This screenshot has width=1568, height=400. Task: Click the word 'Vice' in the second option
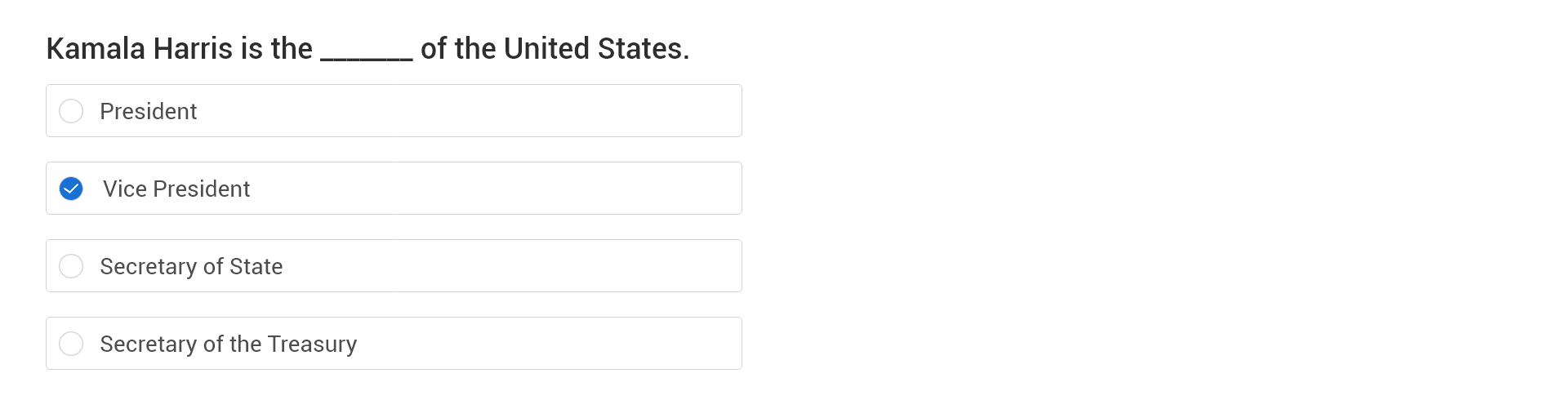(125, 189)
